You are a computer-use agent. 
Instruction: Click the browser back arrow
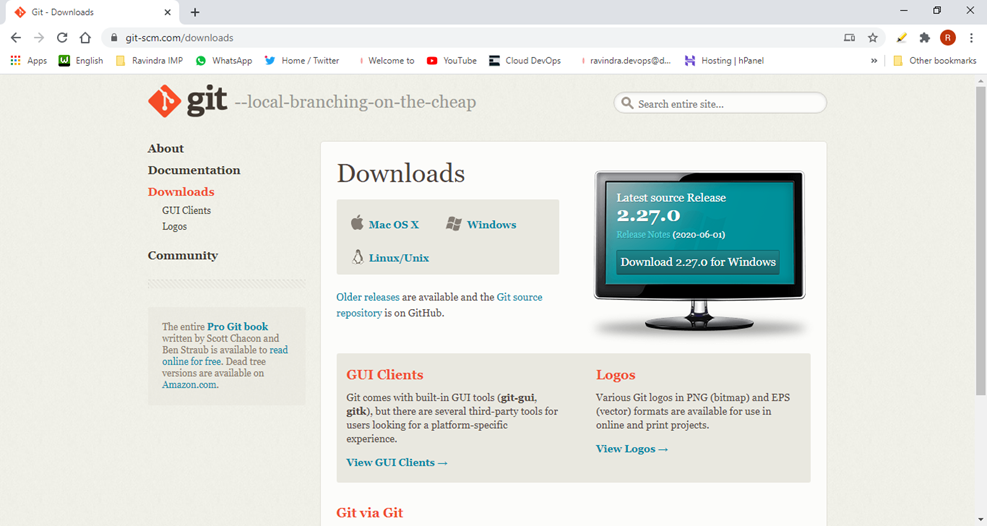[x=16, y=38]
